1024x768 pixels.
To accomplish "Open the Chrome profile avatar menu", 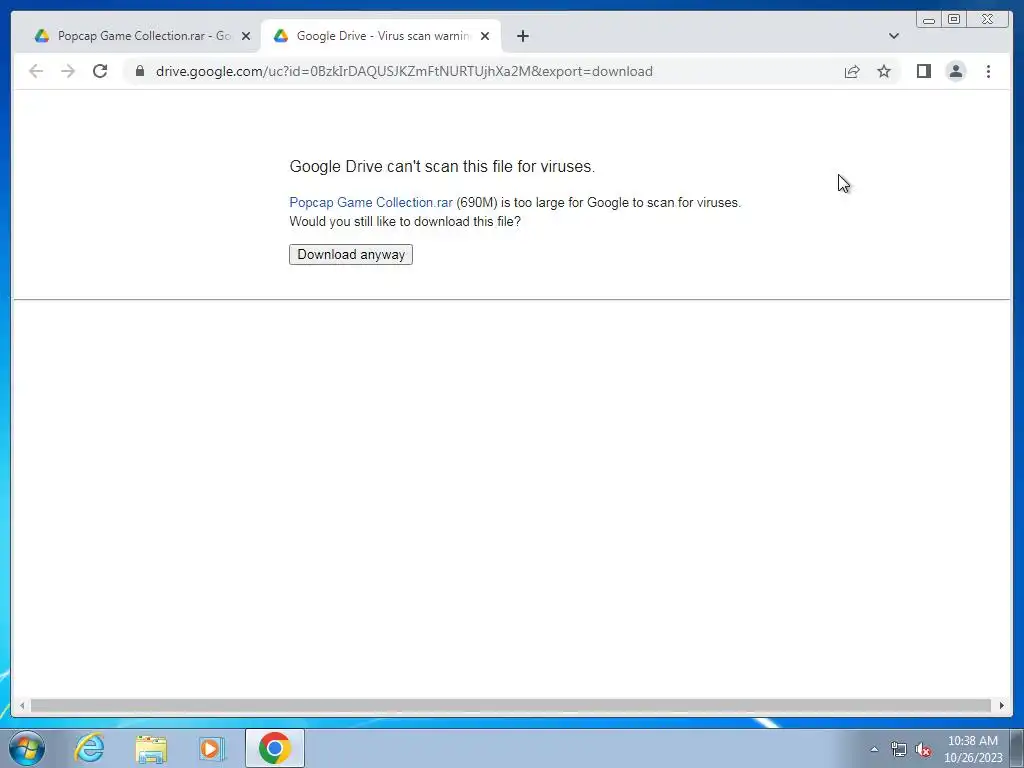I will tap(955, 71).
